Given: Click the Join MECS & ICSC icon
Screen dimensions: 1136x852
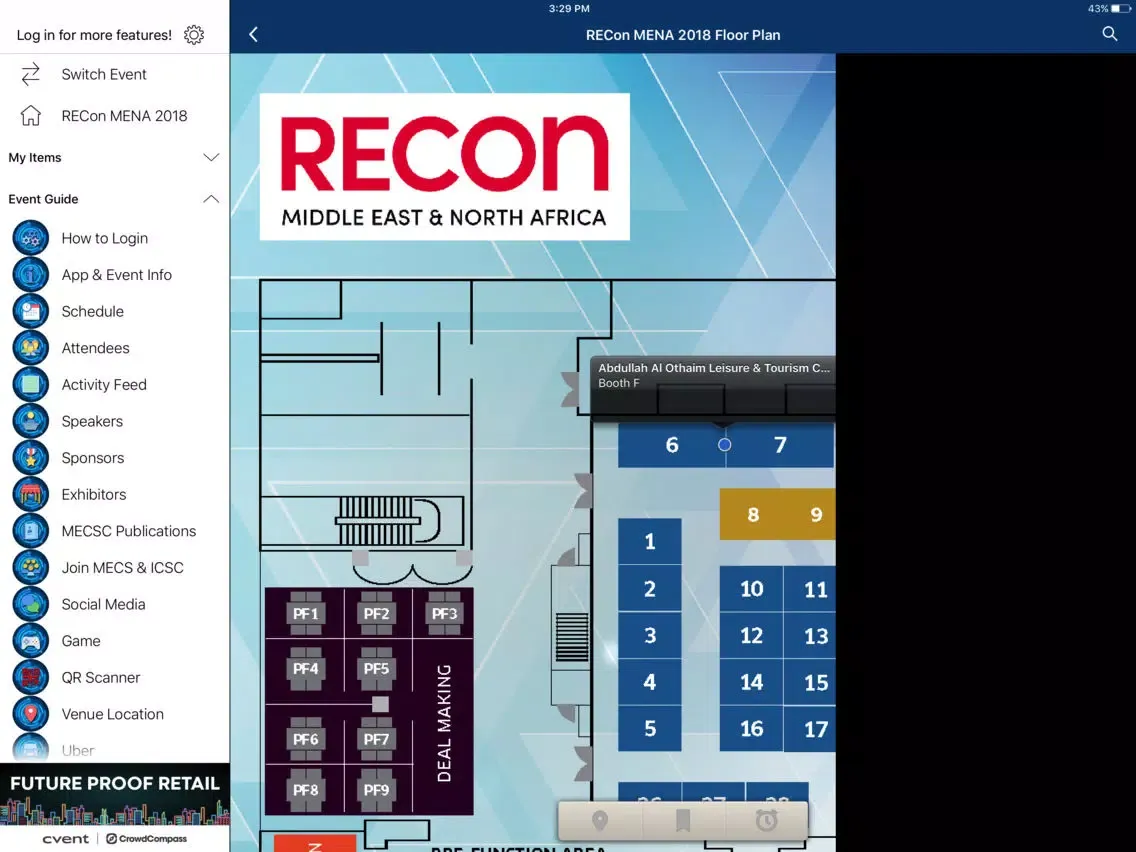Looking at the screenshot, I should [x=30, y=567].
